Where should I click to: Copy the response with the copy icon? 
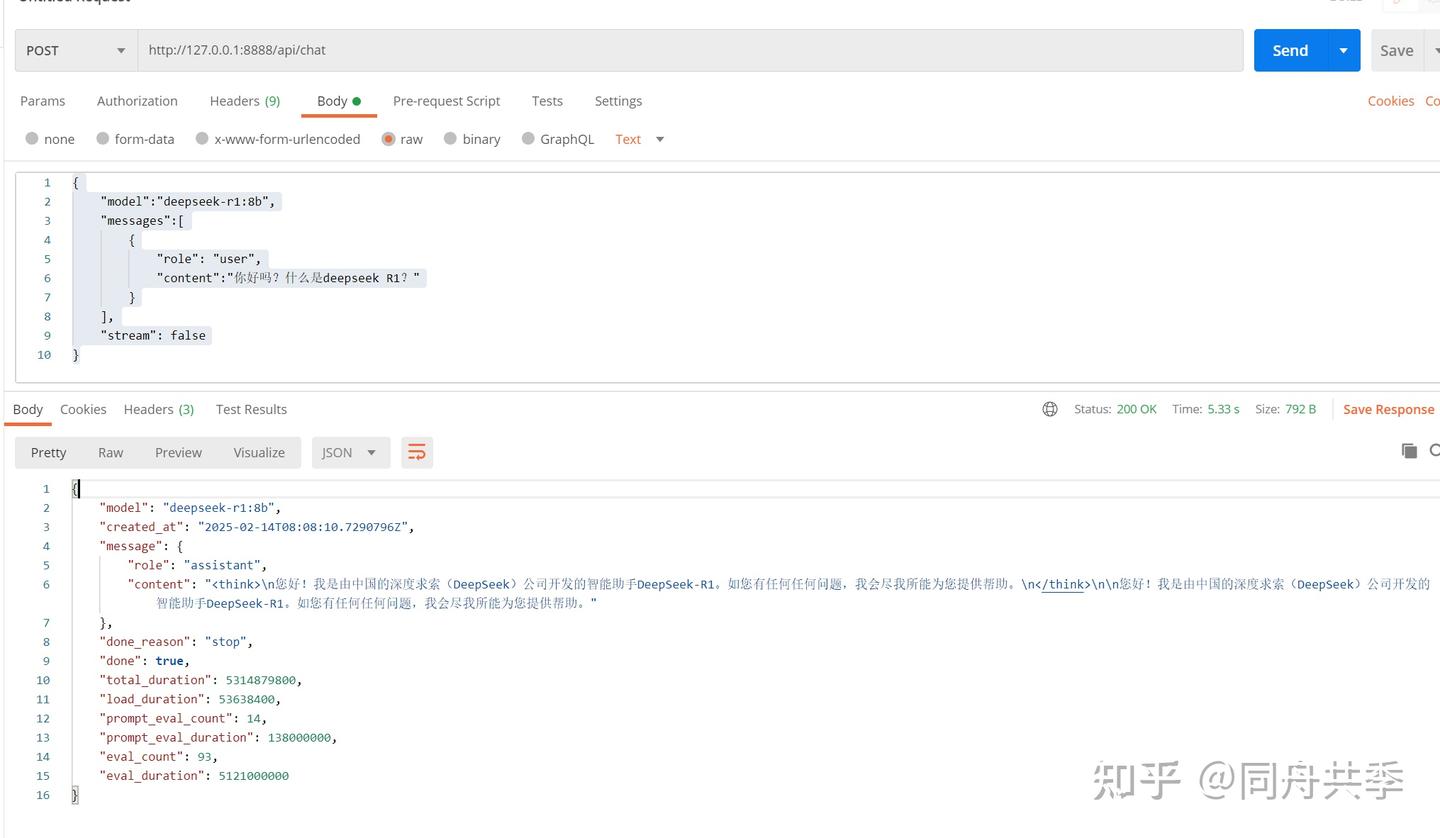[1409, 451]
